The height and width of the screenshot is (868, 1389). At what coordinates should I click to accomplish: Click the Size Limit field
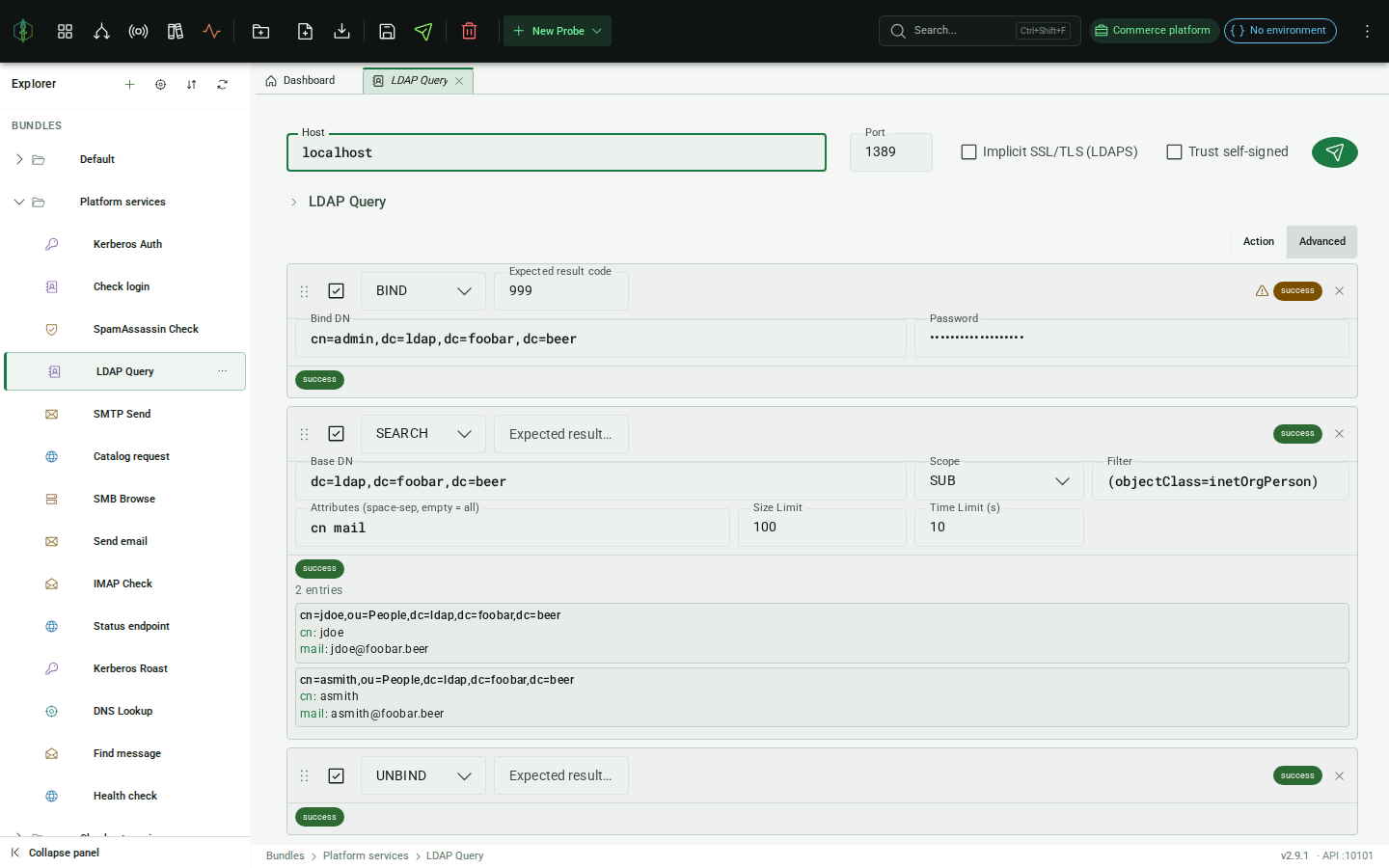822,528
